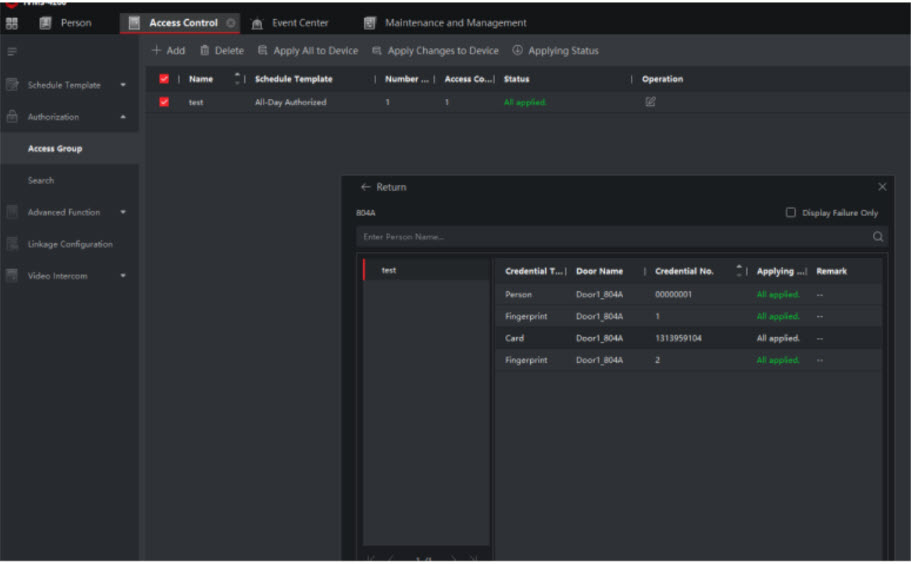The height and width of the screenshot is (564, 911).
Task: Uncheck the test access group row checkbox
Action: 164,102
